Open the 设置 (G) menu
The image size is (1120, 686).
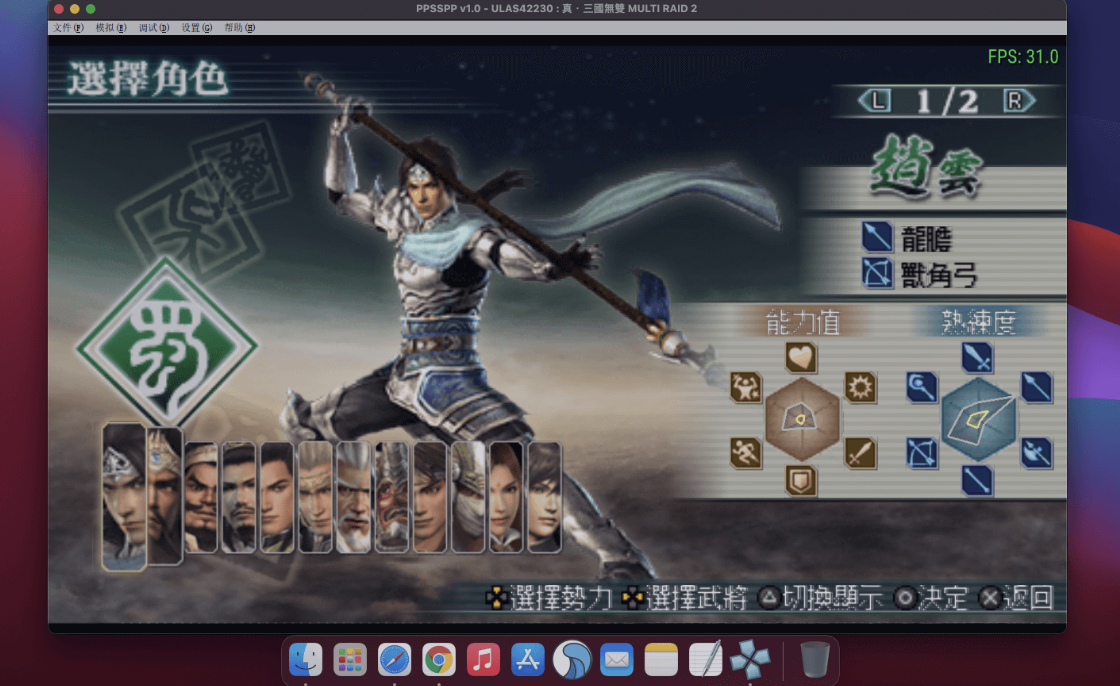pyautogui.click(x=197, y=28)
